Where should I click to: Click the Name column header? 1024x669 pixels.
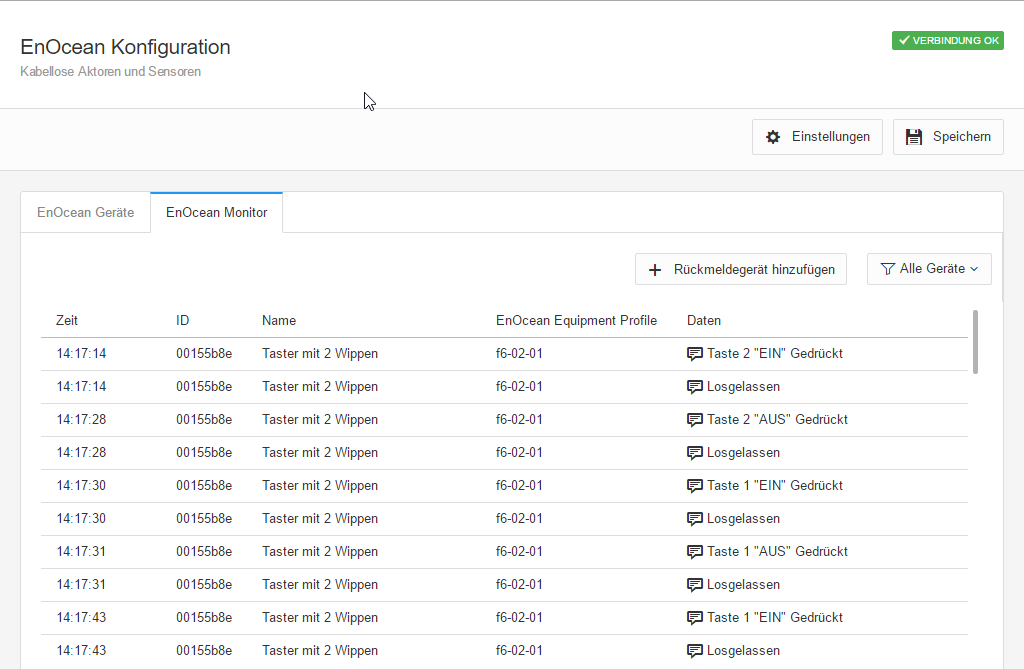(x=279, y=321)
